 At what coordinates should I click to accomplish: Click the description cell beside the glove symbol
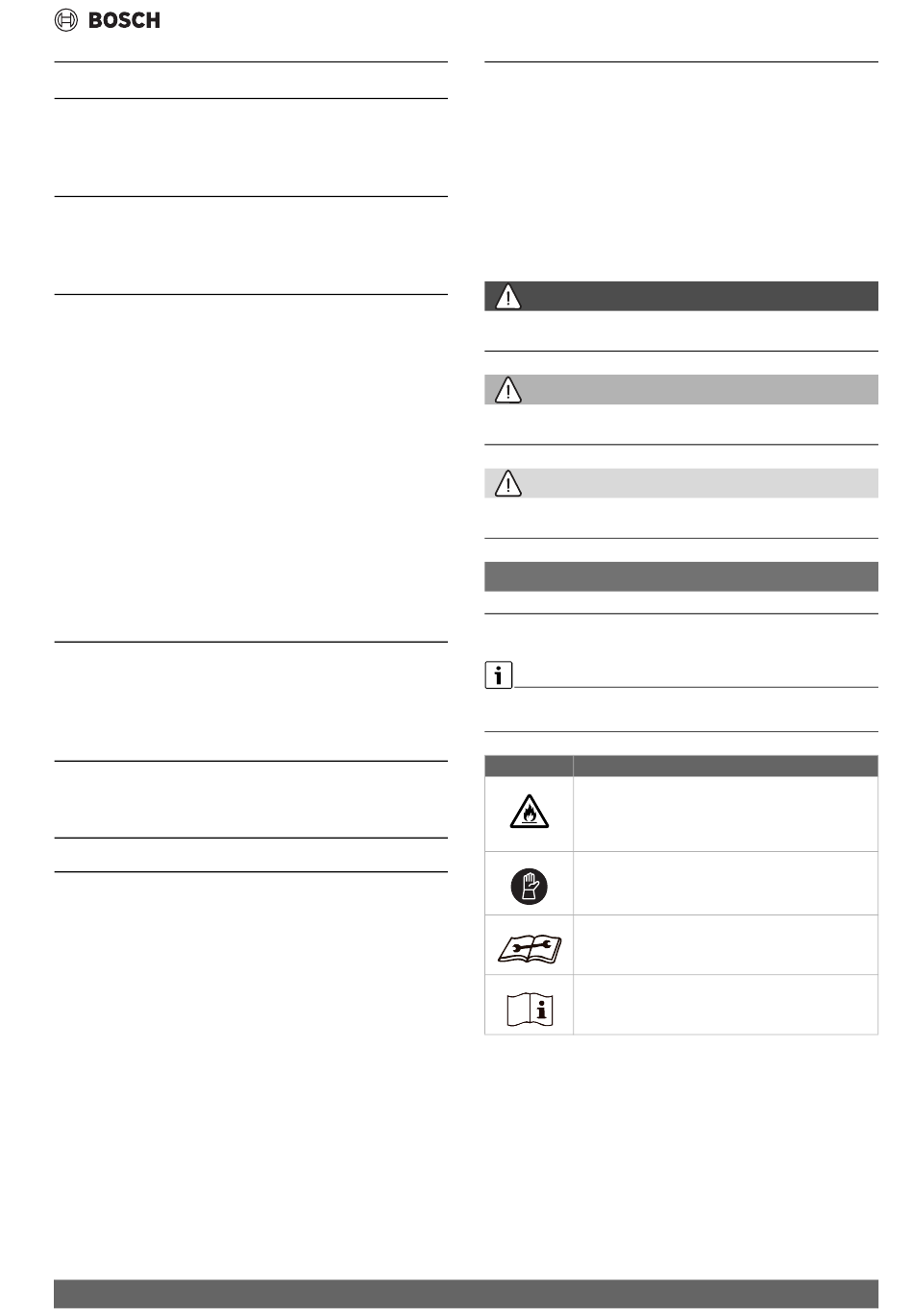coord(726,883)
